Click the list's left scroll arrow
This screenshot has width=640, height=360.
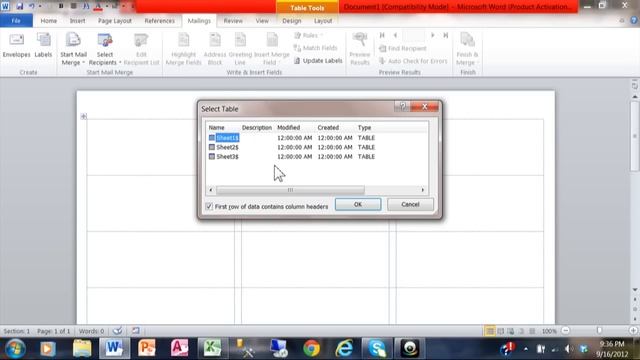[211, 190]
